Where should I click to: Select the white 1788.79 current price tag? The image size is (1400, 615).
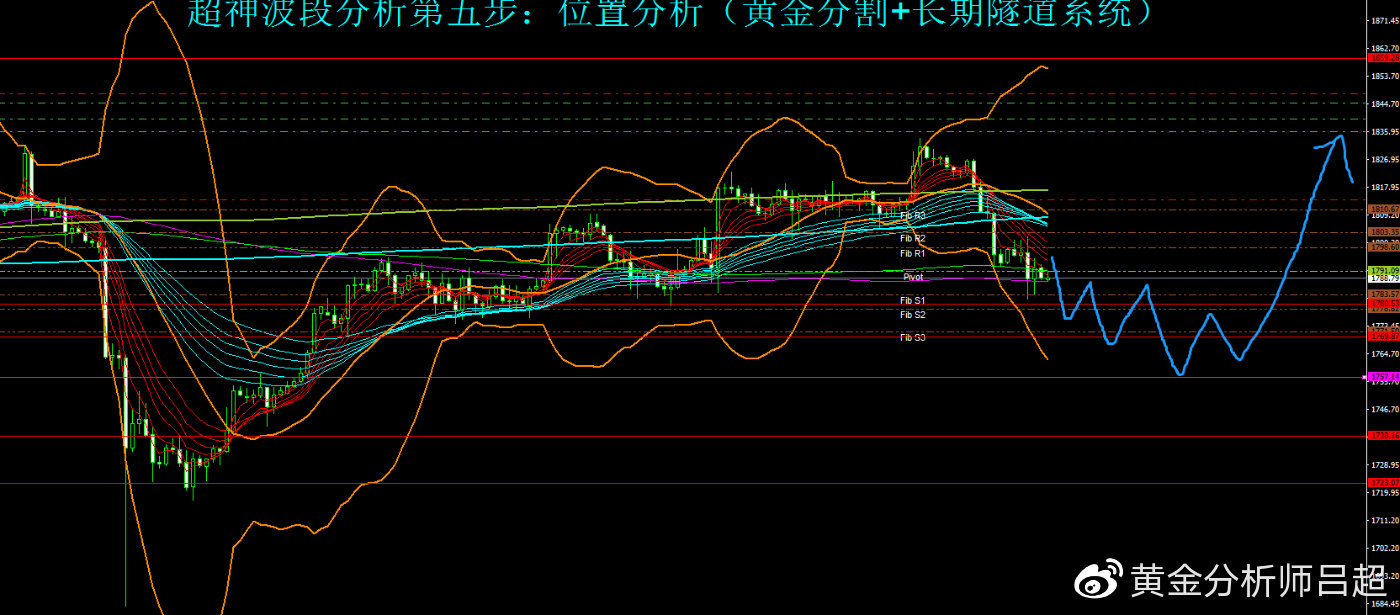pos(1383,279)
